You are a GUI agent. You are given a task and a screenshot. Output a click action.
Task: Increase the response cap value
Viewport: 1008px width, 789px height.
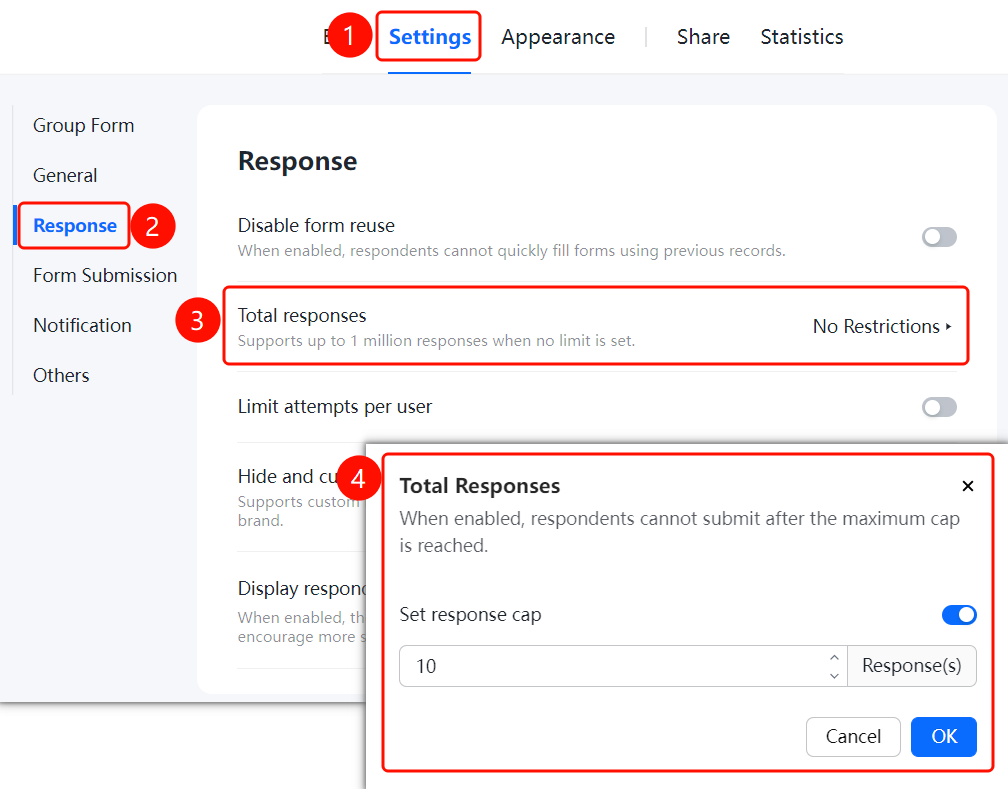pyautogui.click(x=834, y=657)
